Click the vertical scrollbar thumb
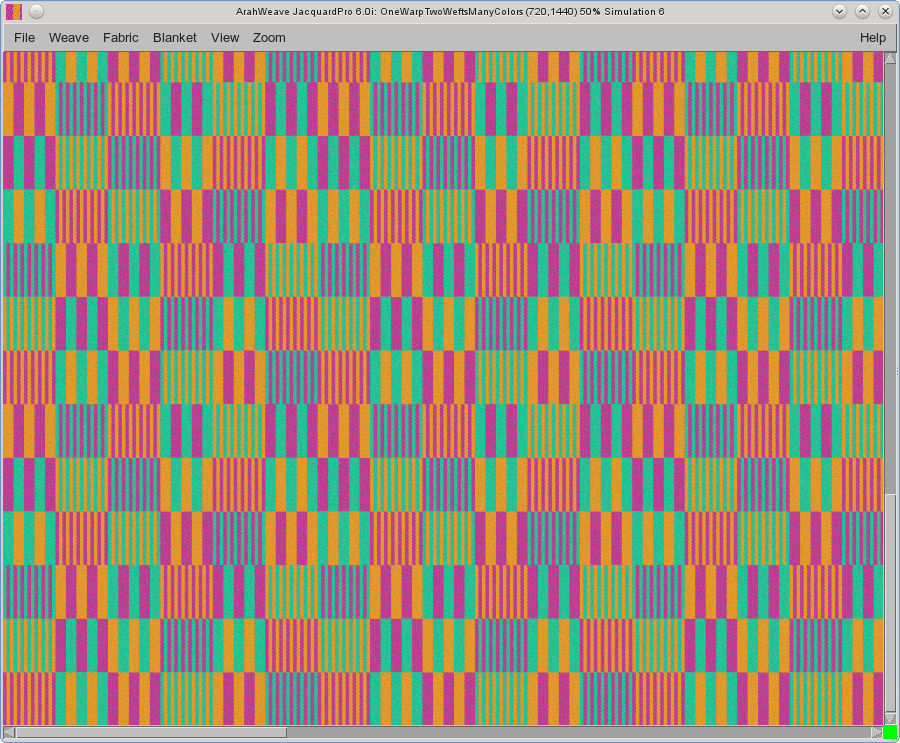This screenshot has width=900, height=743. tap(890, 603)
